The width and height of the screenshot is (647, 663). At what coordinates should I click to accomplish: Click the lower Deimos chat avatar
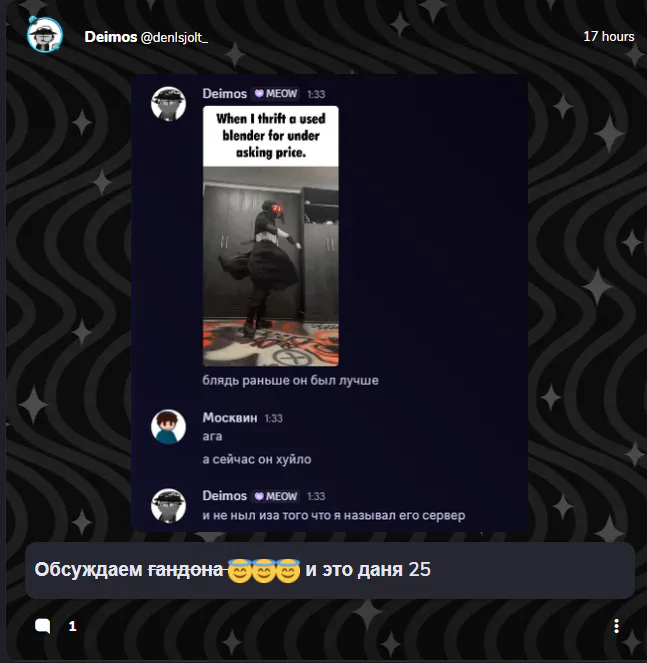tap(168, 506)
